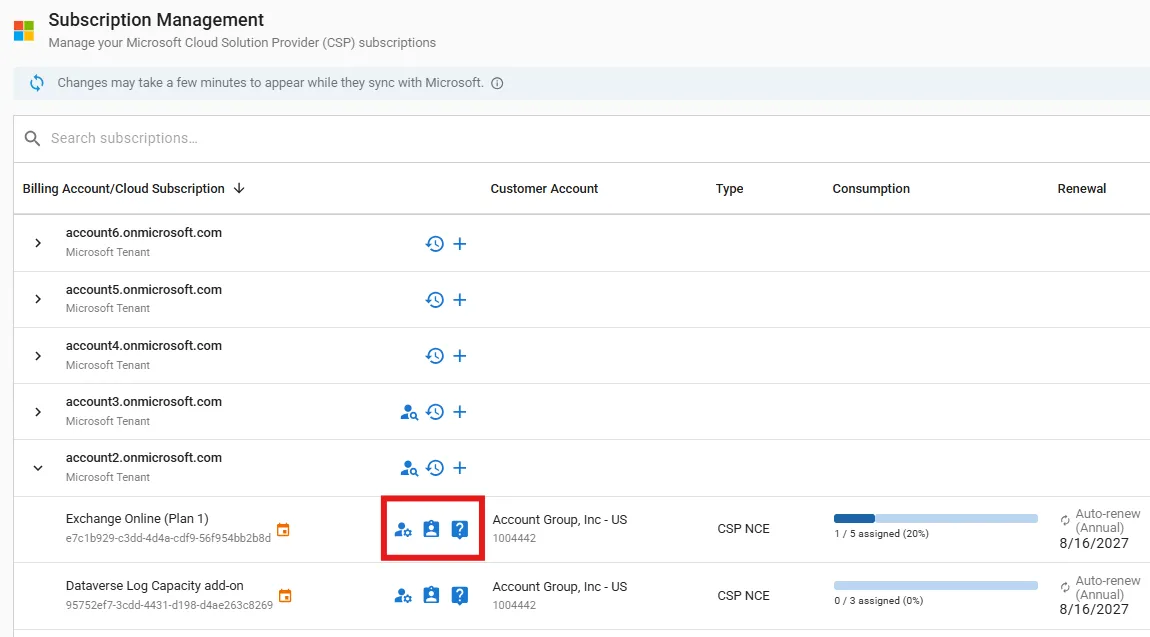
Task: Click the sync refresh icon in the notice banner
Action: point(37,83)
